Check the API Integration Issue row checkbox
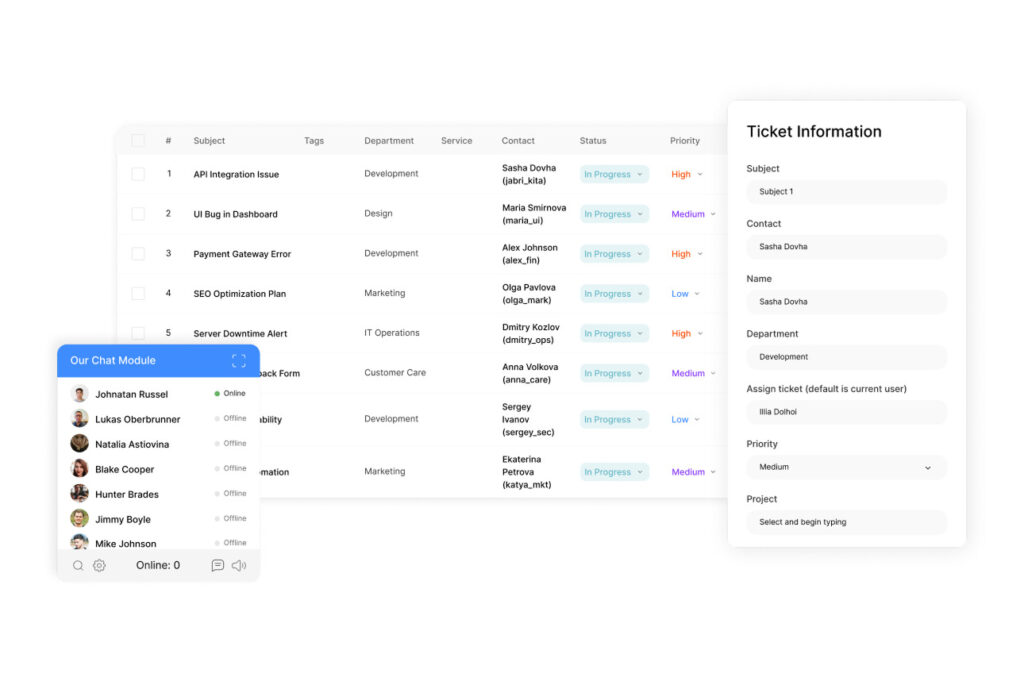The image size is (1024, 681). coord(138,174)
